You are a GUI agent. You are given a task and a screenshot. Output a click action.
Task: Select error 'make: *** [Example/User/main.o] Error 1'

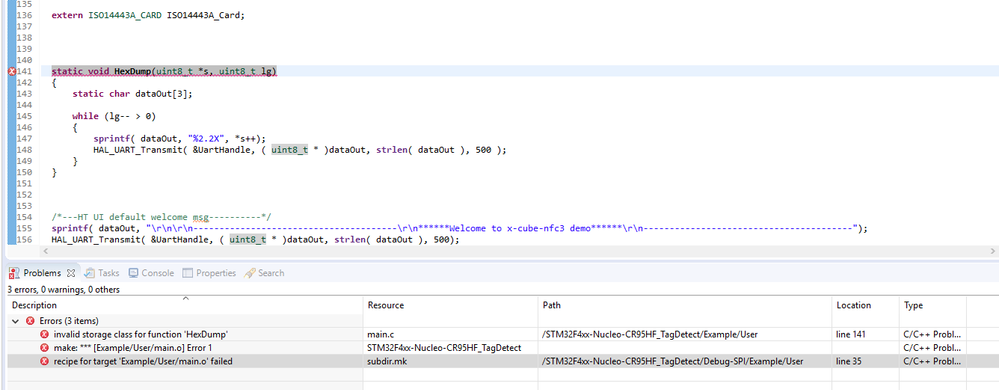[x=133, y=348]
